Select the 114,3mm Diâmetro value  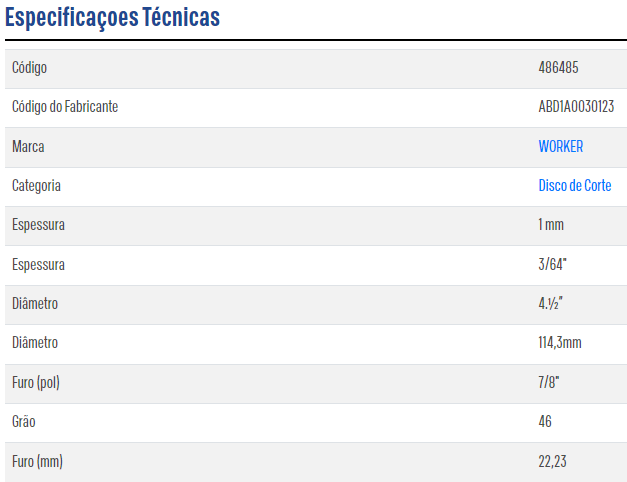560,343
